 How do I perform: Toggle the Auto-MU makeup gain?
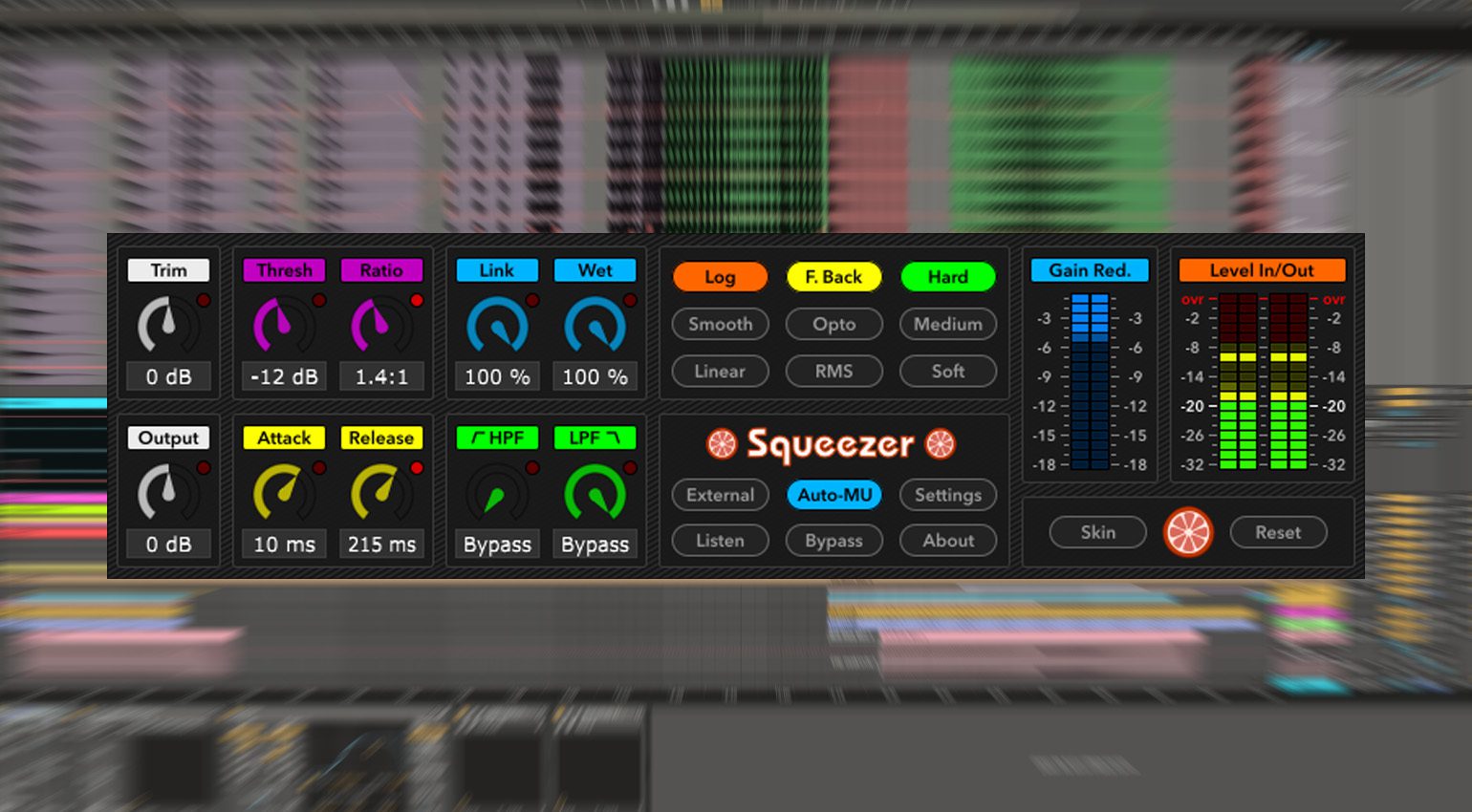833,495
